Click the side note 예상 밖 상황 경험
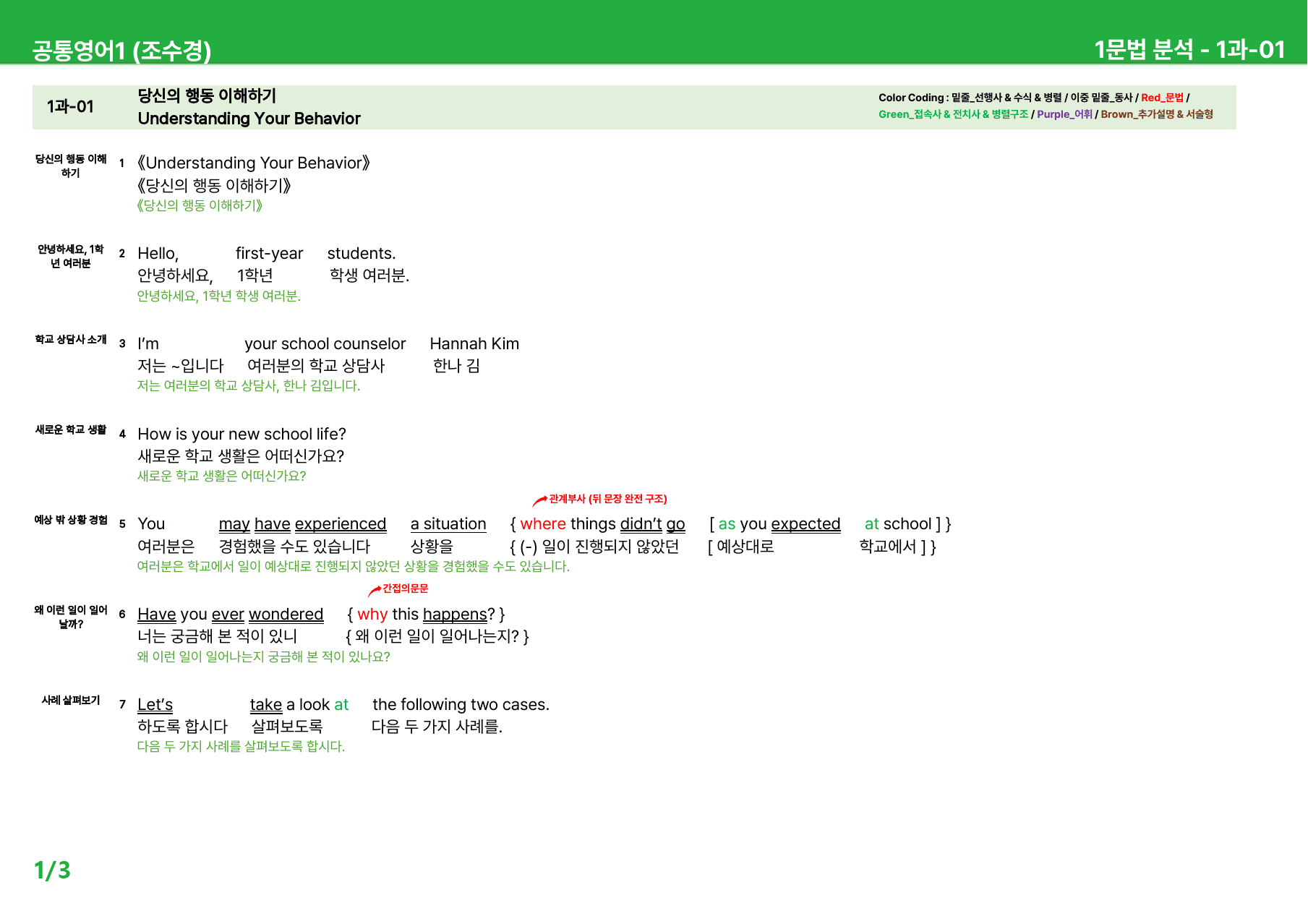This screenshot has height=924, width=1308. tap(71, 520)
